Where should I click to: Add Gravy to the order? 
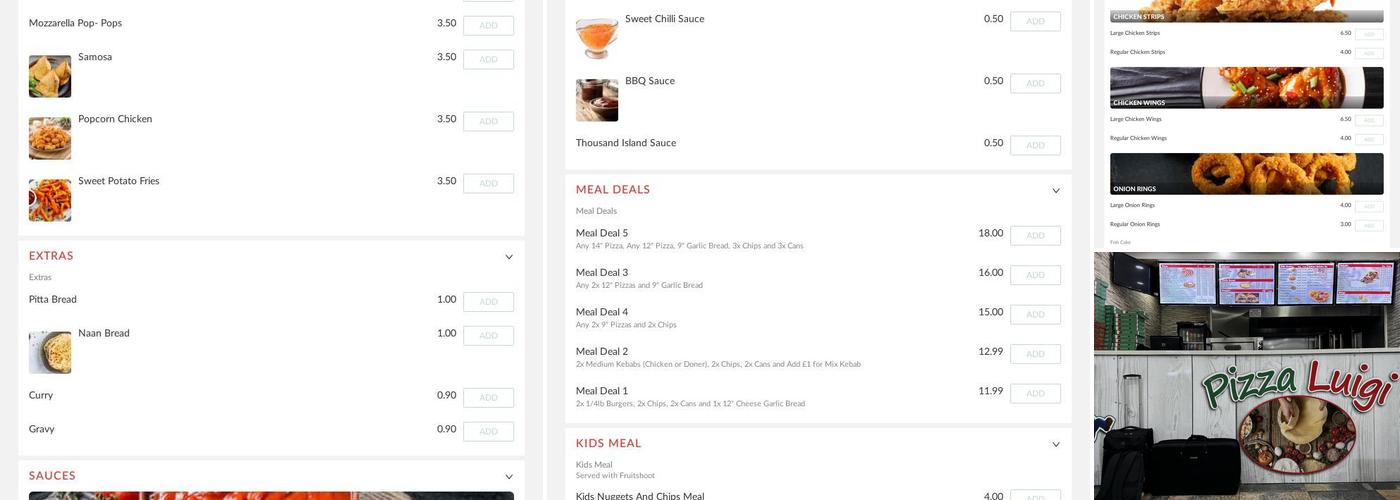pyautogui.click(x=488, y=432)
